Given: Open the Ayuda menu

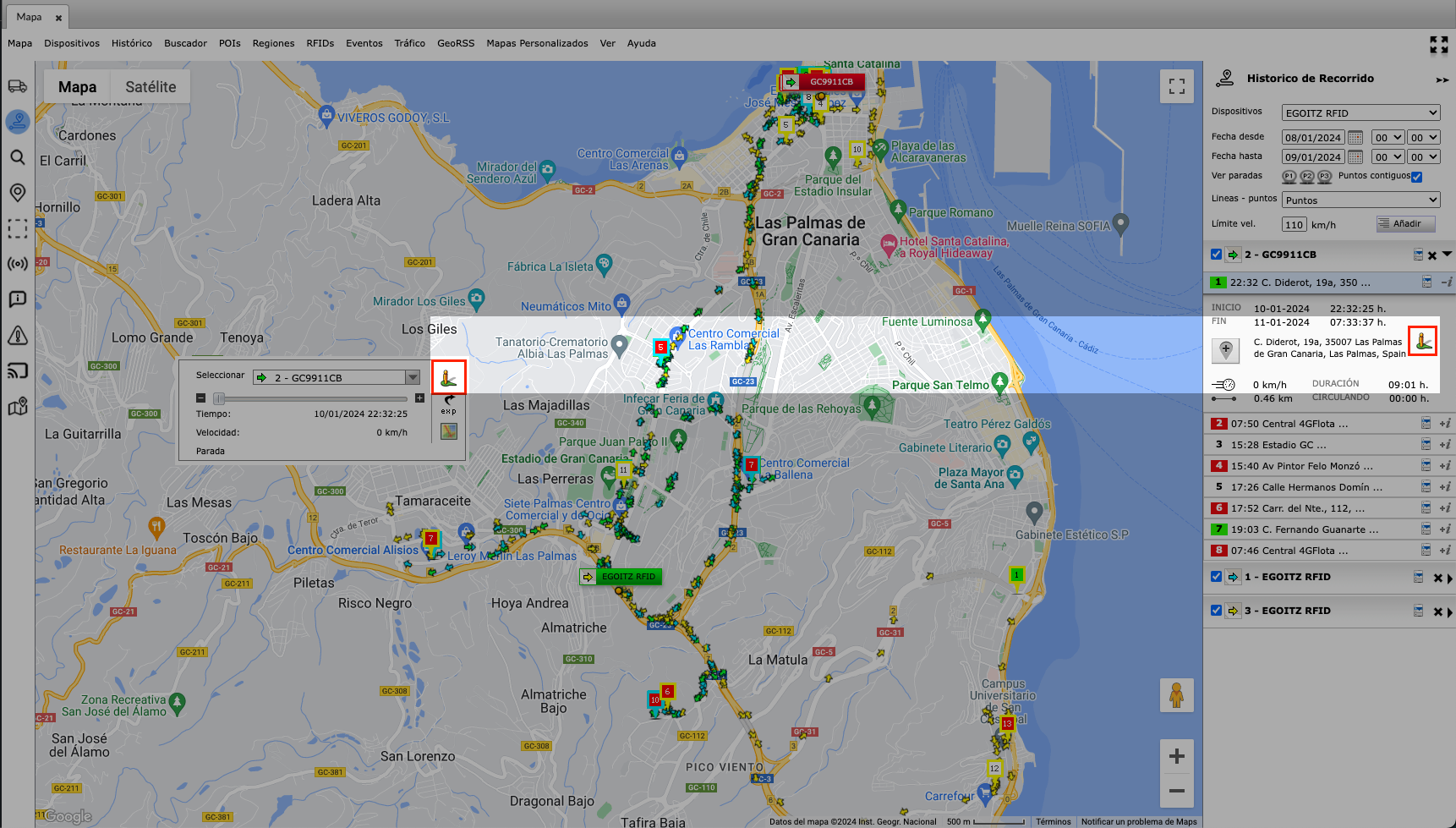Looking at the screenshot, I should tap(641, 43).
